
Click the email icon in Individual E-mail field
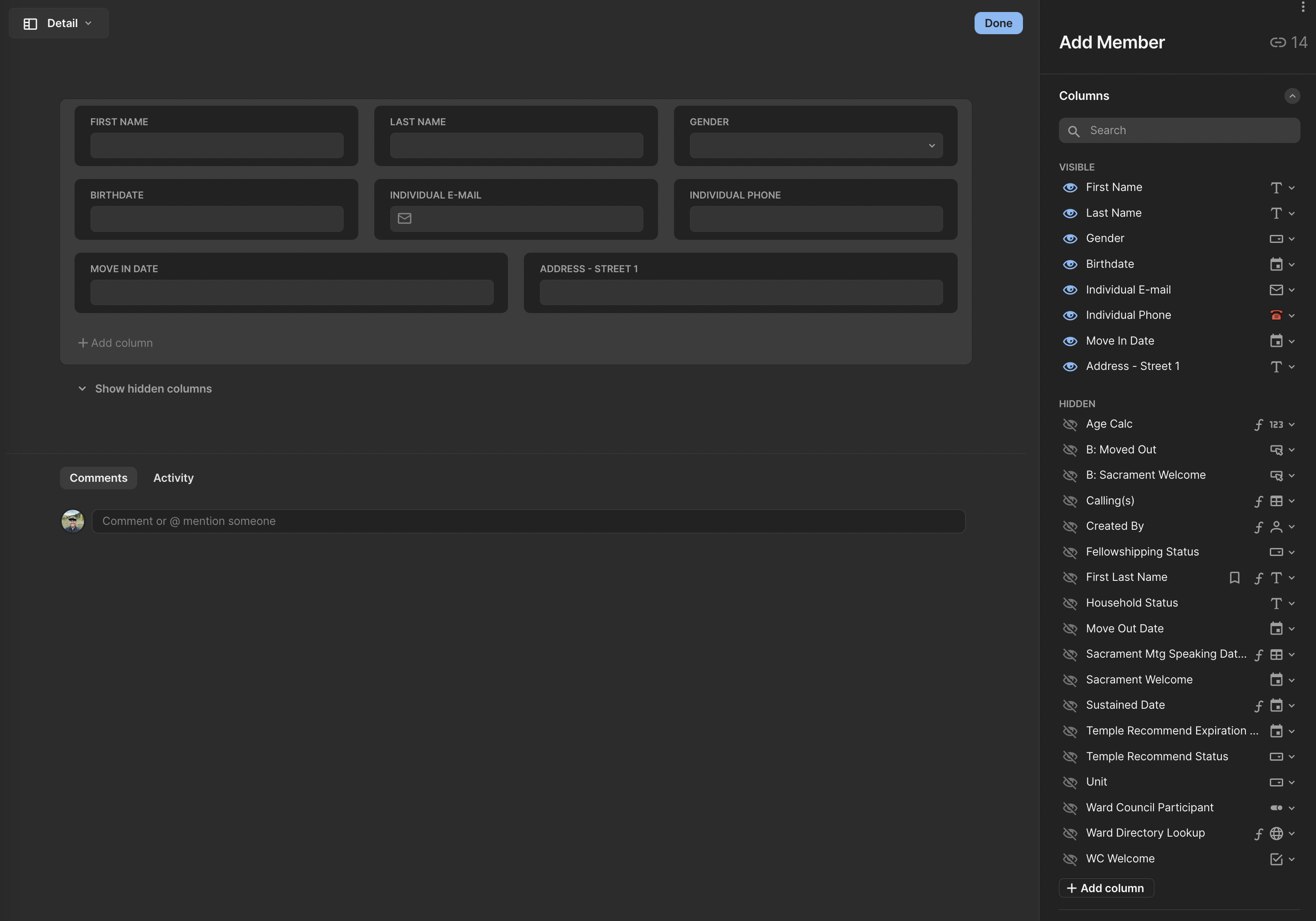(x=404, y=218)
